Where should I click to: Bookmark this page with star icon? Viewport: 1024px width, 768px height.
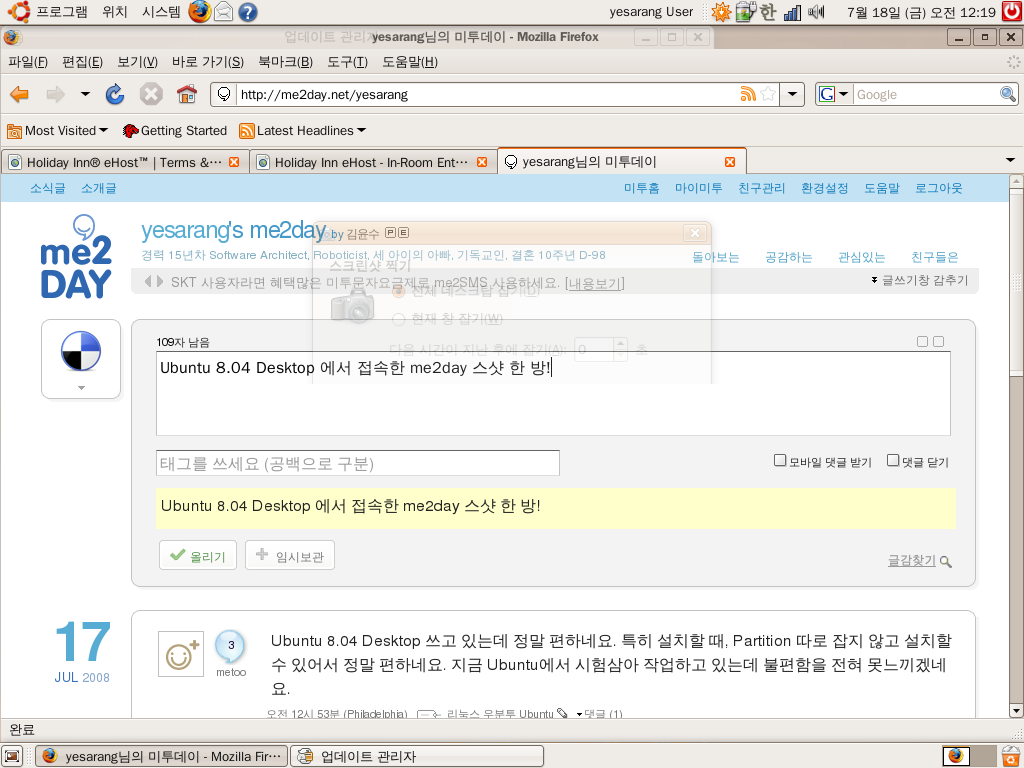[x=768, y=94]
